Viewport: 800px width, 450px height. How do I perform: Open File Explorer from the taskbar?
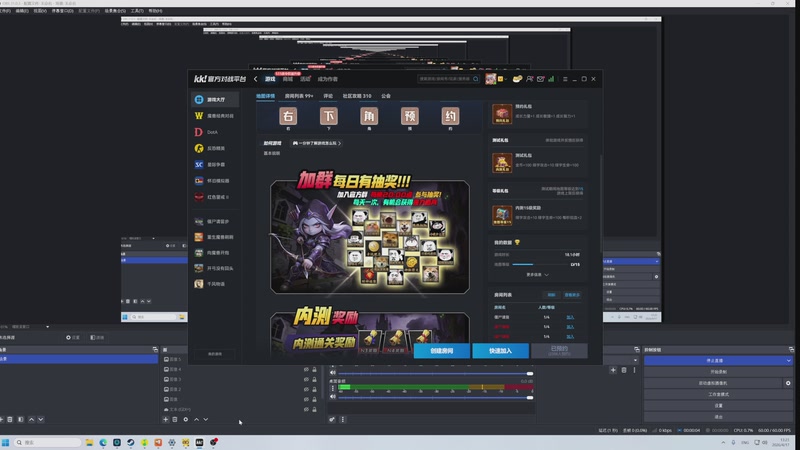click(89, 442)
